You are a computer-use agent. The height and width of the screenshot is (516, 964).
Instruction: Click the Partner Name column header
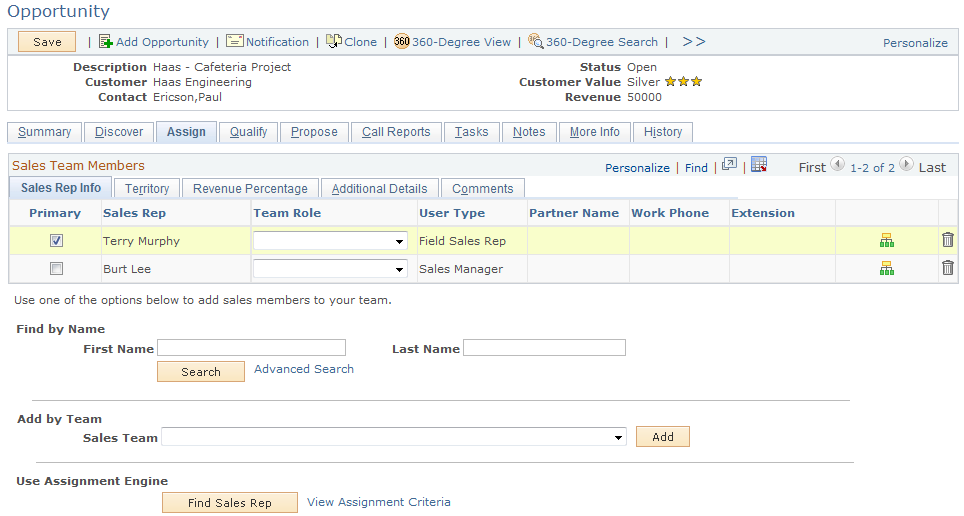574,213
